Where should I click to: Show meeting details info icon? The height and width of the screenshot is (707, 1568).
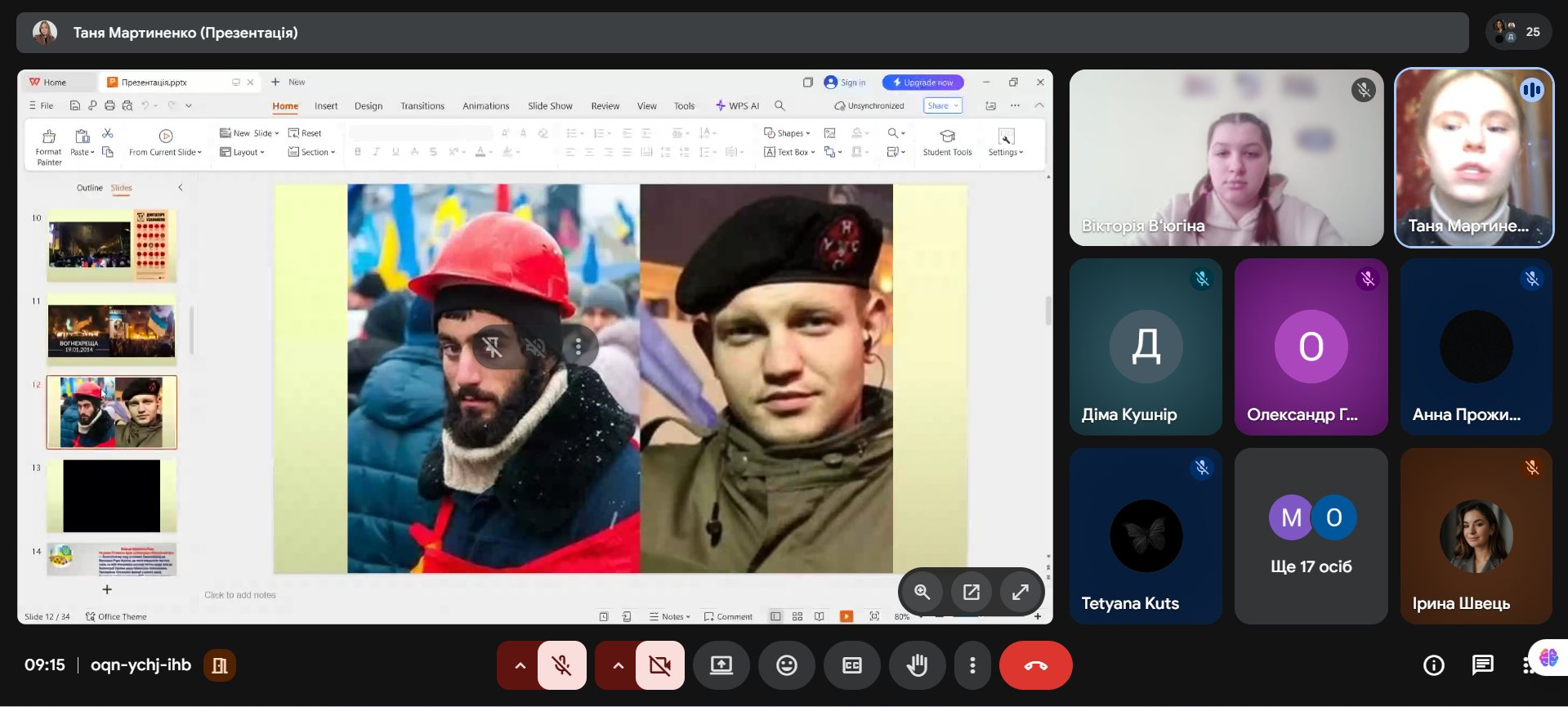pyautogui.click(x=1433, y=665)
